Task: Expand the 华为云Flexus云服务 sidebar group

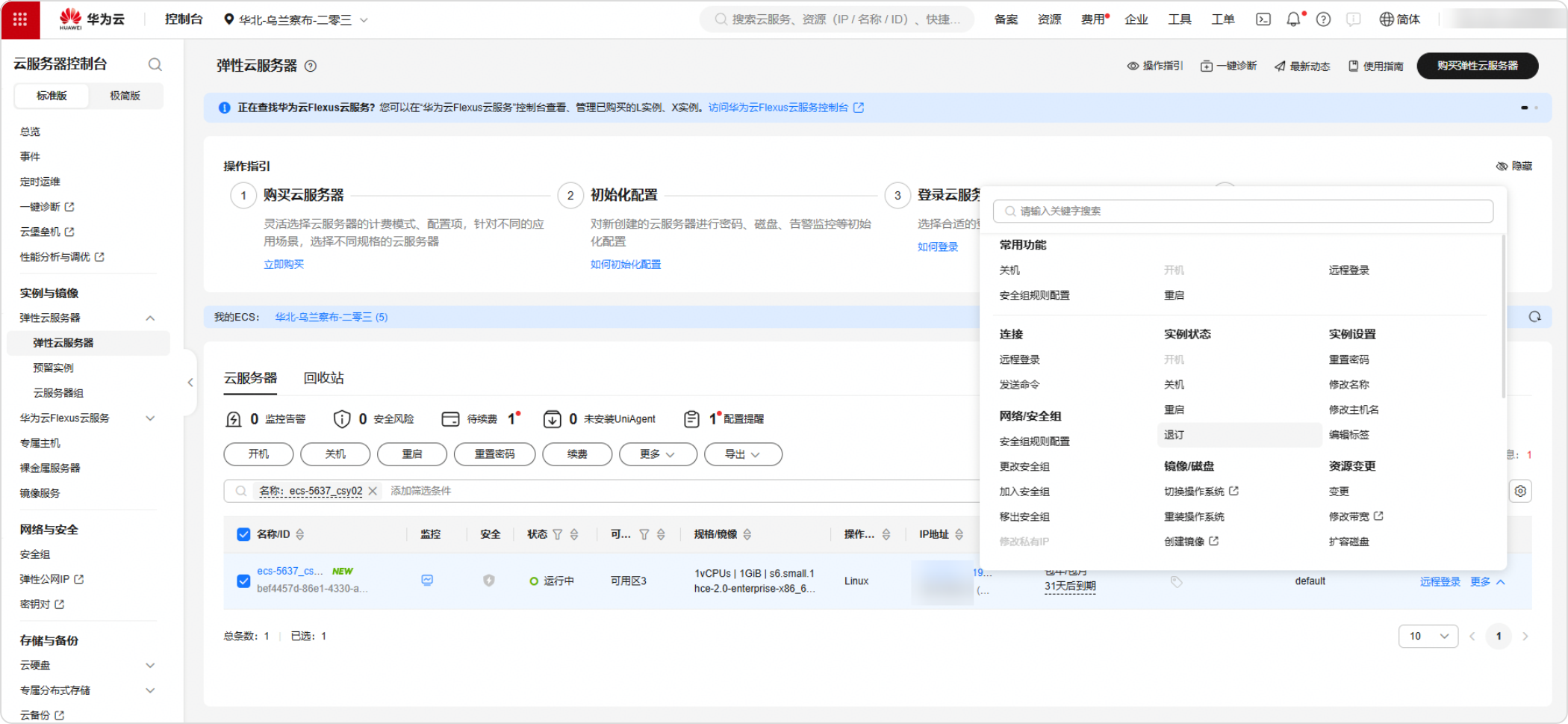Action: tap(150, 418)
